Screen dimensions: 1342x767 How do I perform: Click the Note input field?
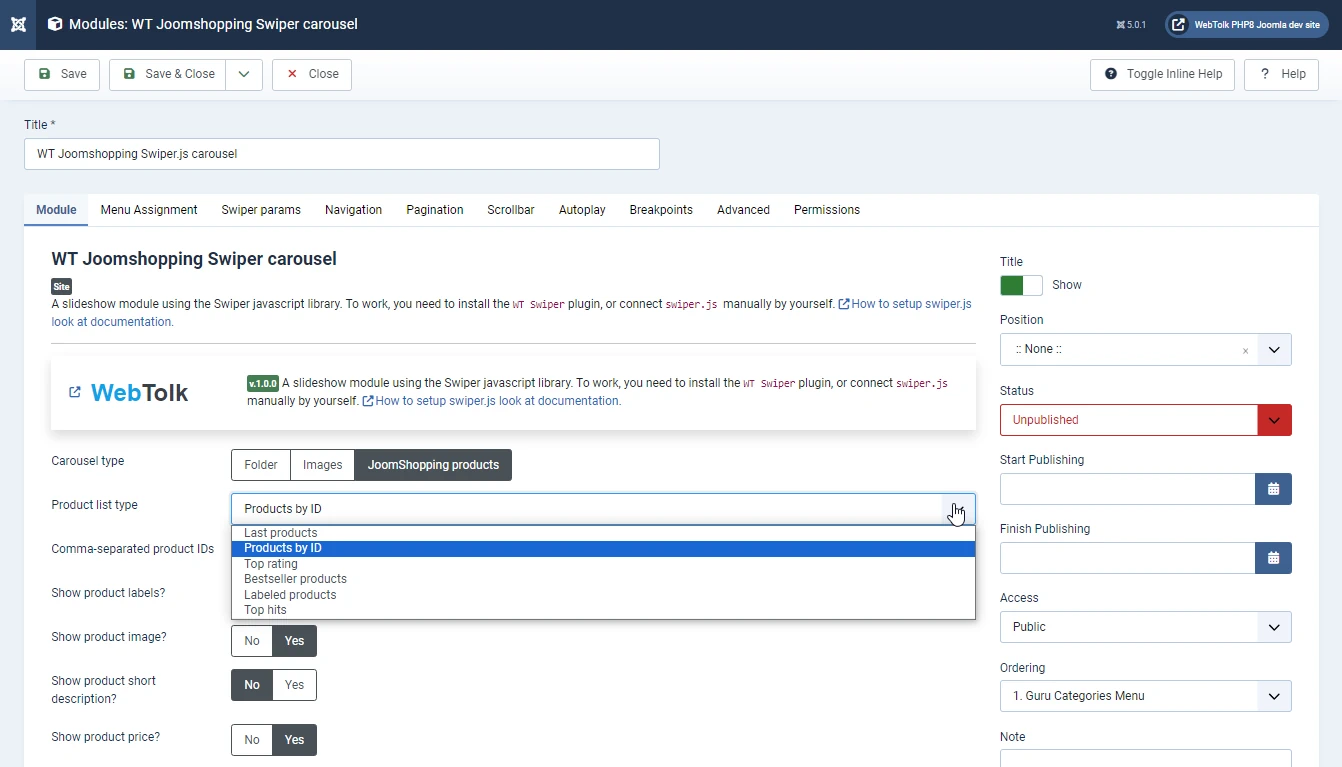pos(1146,758)
